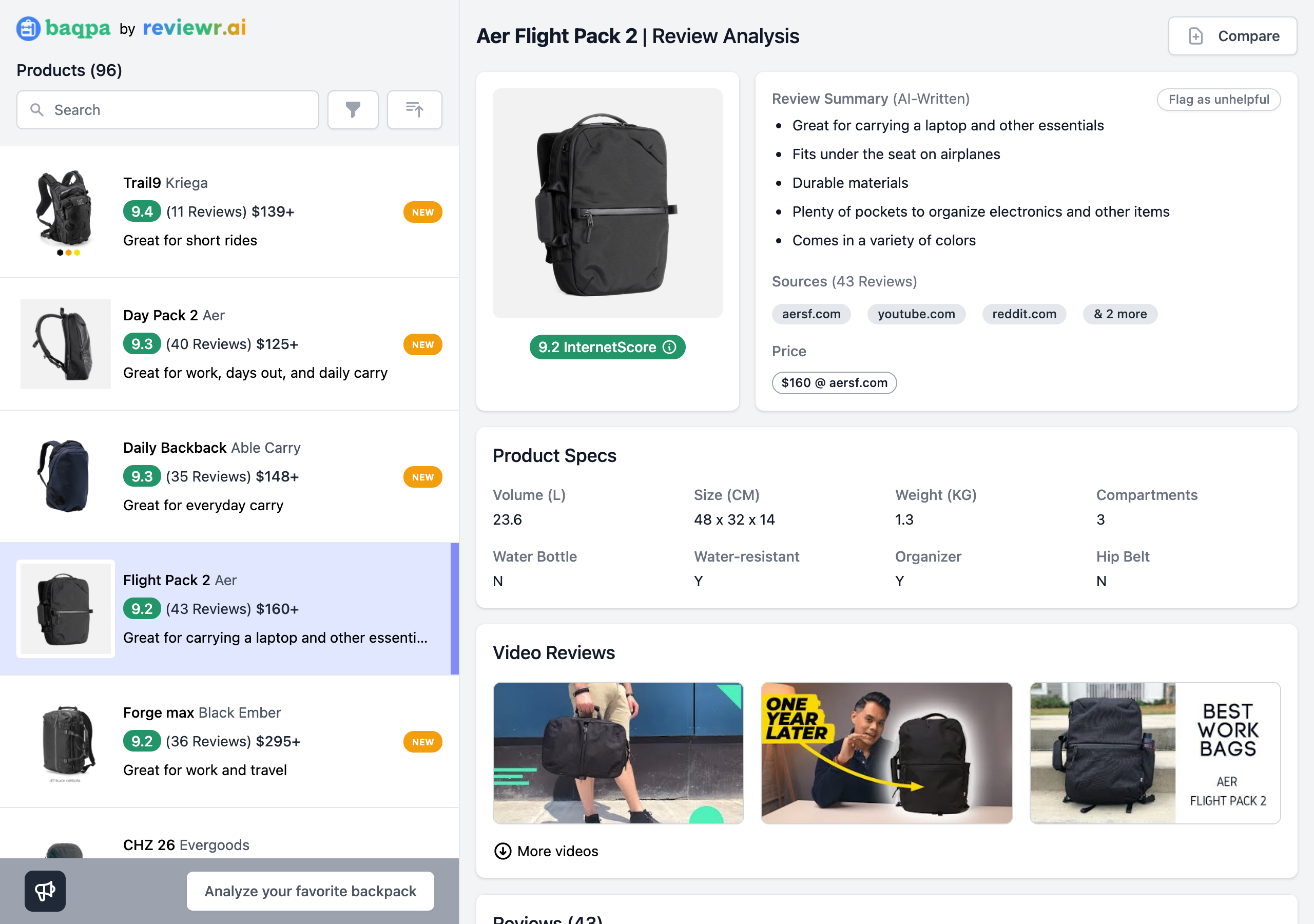Viewport: 1314px width, 924px height.
Task: Click the NEW badge on Day Pack 2
Action: coord(422,344)
